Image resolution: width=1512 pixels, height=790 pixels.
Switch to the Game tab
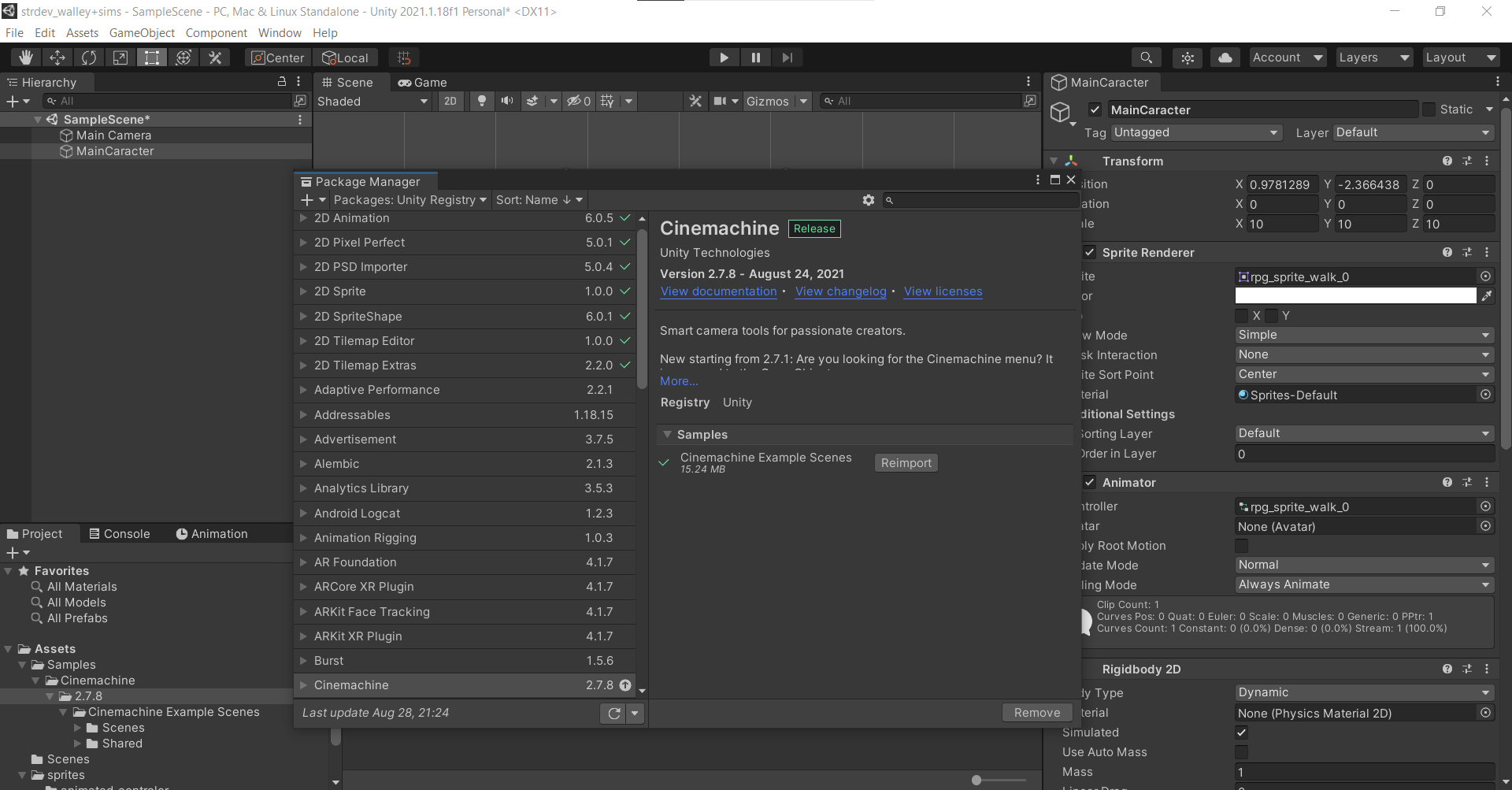click(422, 82)
